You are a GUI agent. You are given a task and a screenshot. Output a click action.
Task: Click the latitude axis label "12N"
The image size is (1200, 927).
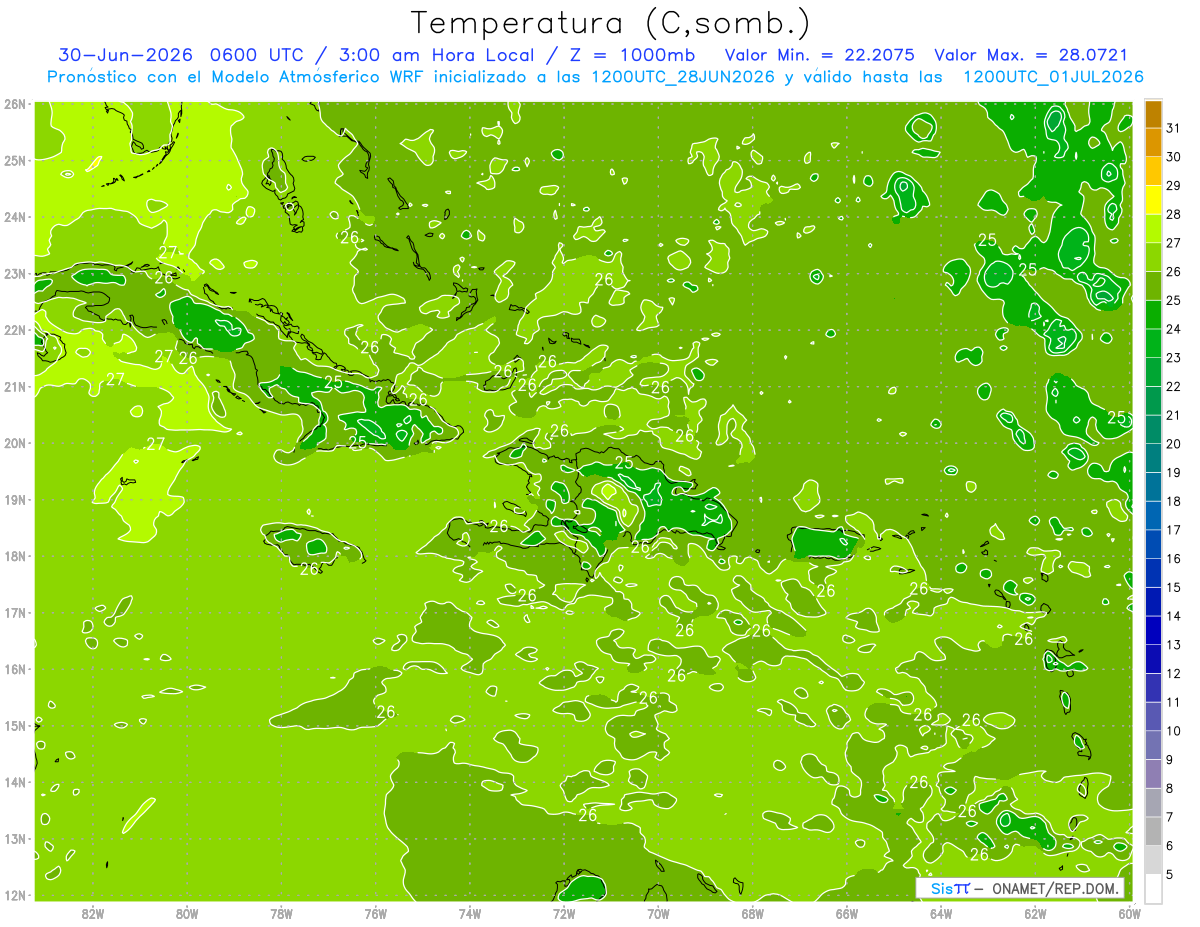(x=15, y=895)
